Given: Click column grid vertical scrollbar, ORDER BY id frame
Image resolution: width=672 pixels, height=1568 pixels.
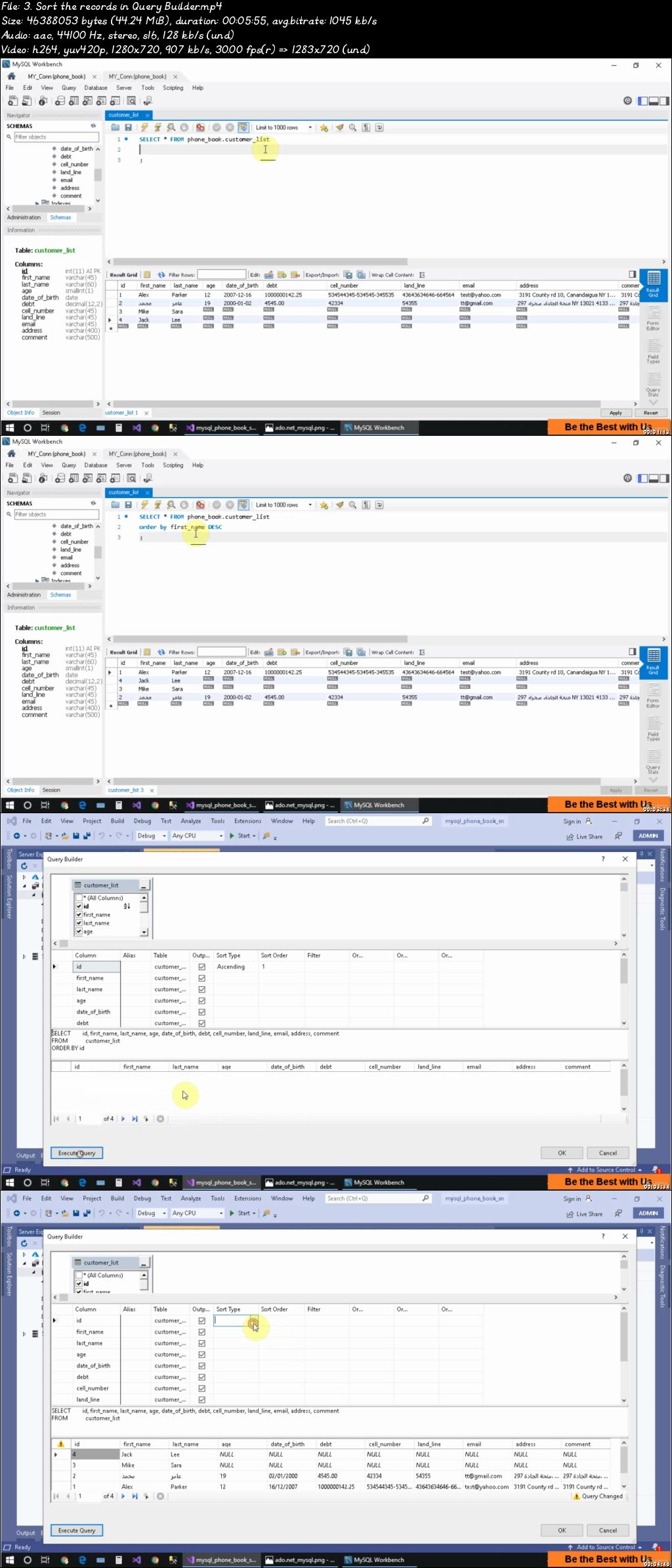Looking at the screenshot, I should coord(623,971).
